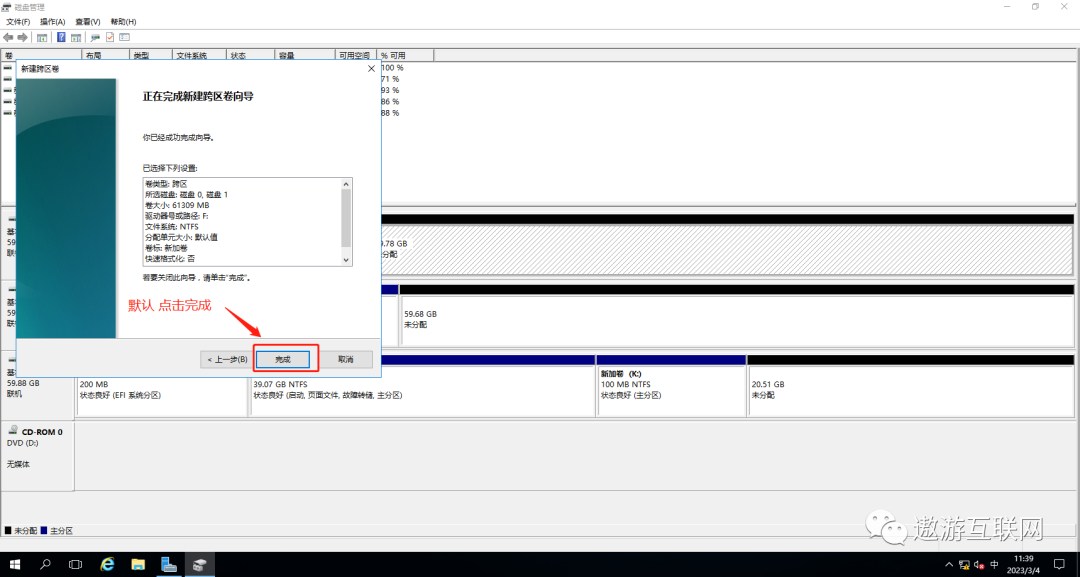This screenshot has height=577, width=1080.
Task: Select the line 卷类型: 跨区
Action: [x=166, y=184]
